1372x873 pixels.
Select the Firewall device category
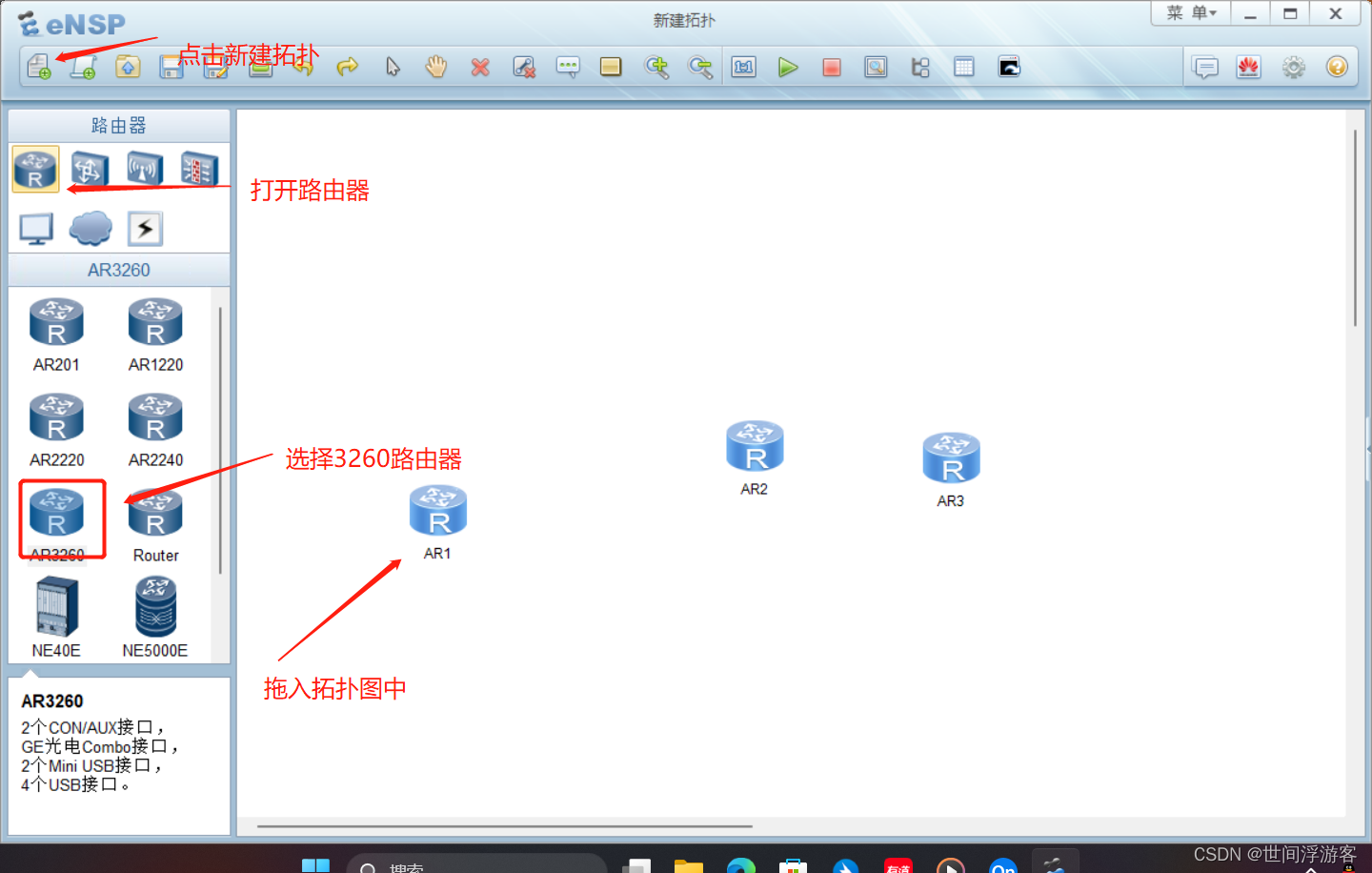click(200, 170)
